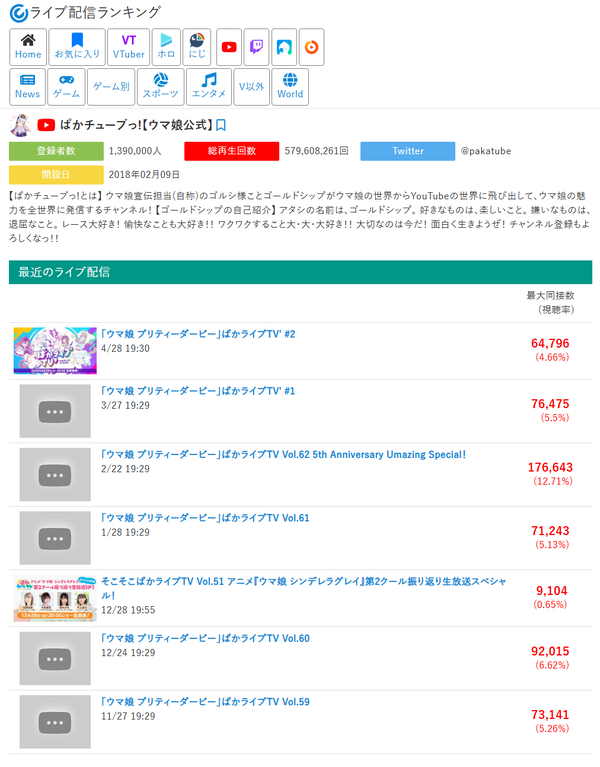Viewport: 600px width, 767px height.
Task: Open the @pakatube Twitter handle
Action: 486,151
